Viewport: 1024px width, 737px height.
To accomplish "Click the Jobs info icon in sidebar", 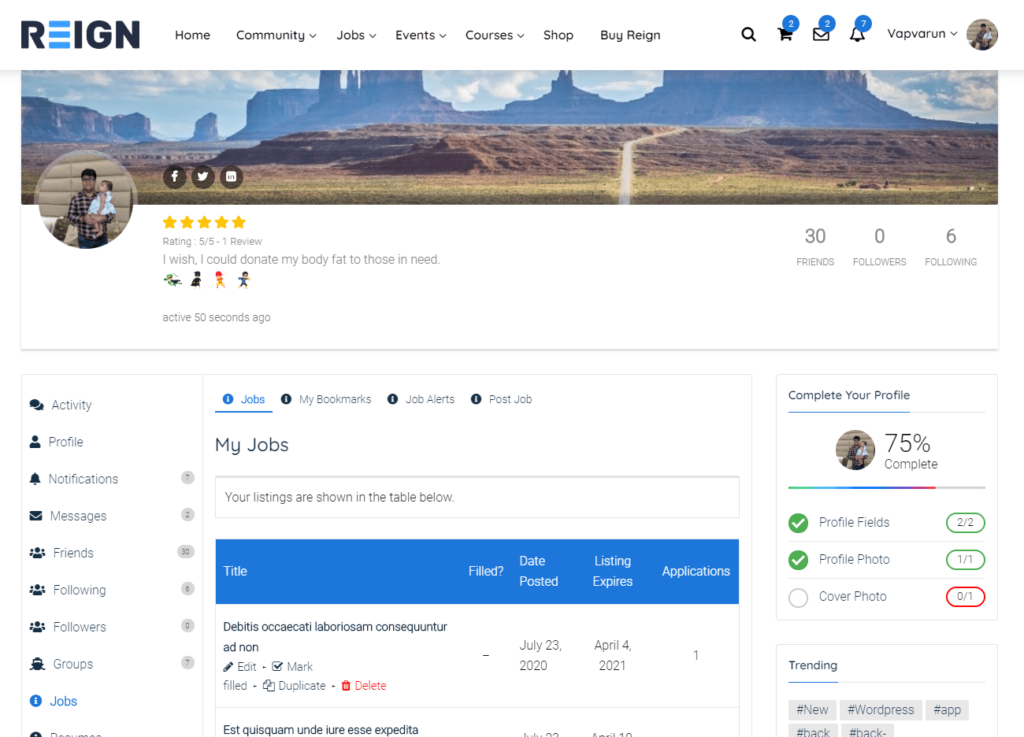I will [x=36, y=701].
